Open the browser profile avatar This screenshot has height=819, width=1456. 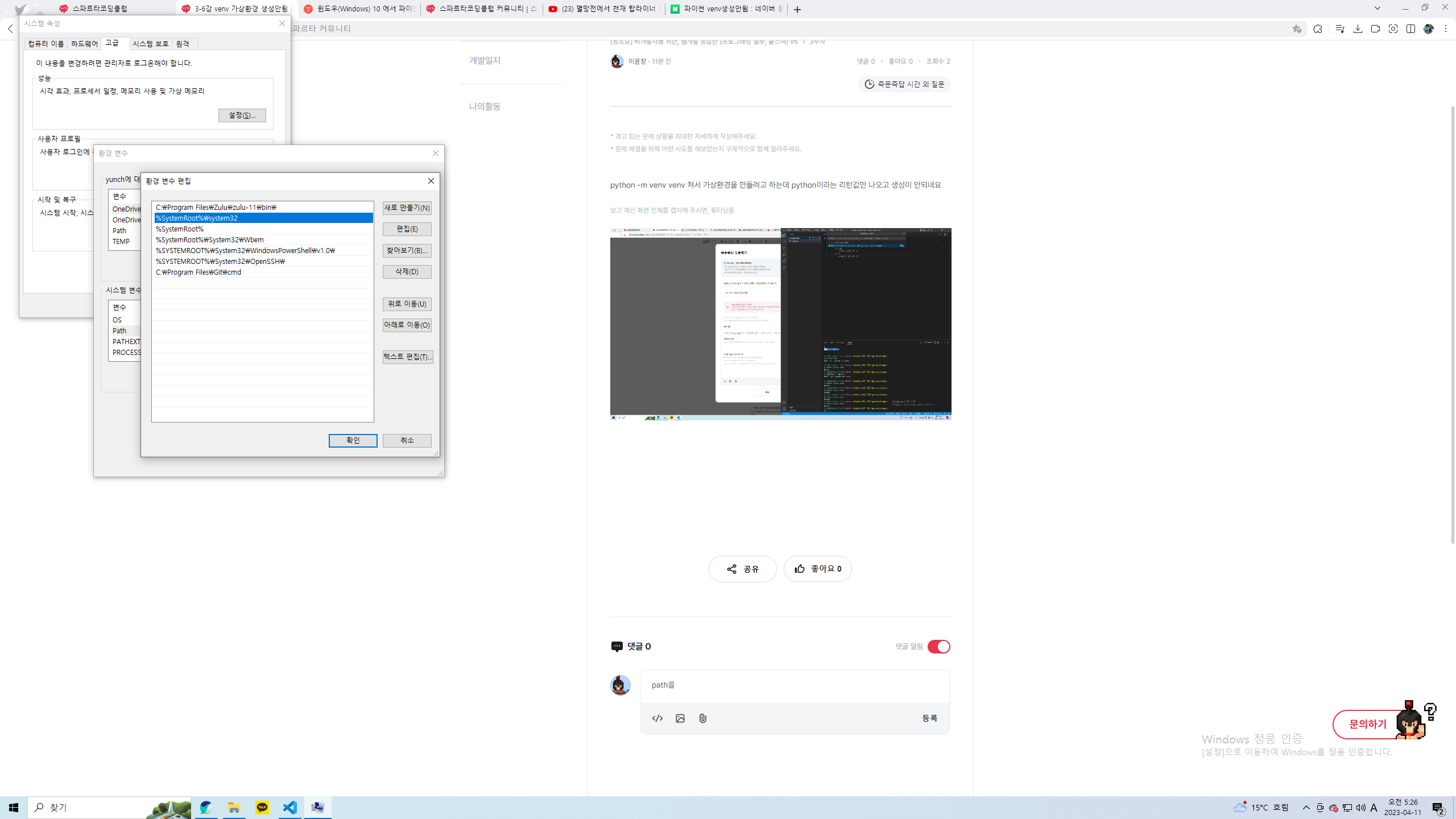pyautogui.click(x=1428, y=29)
